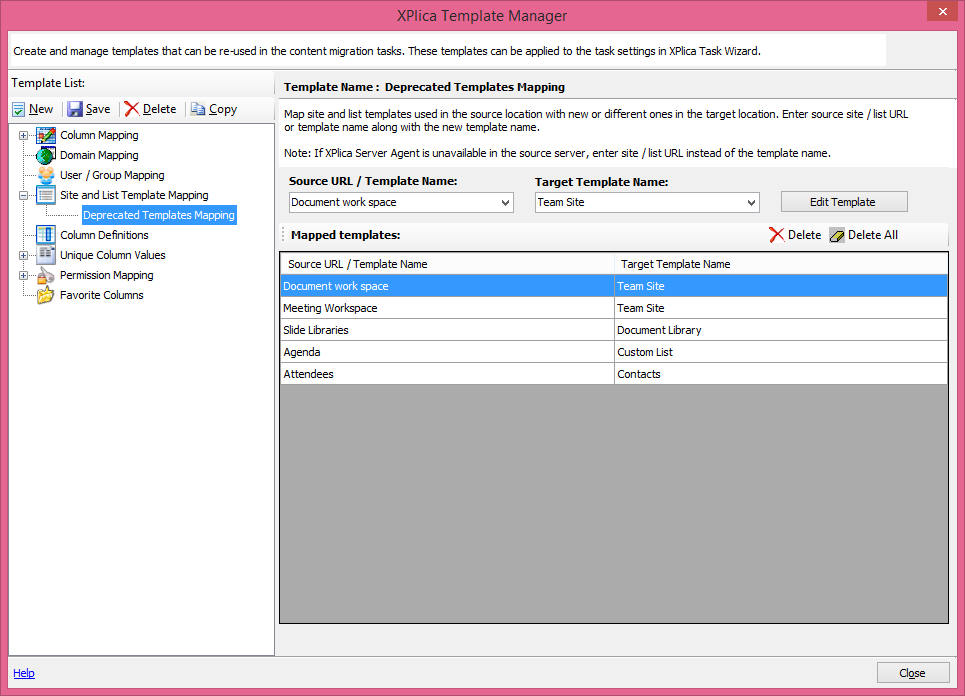The image size is (965, 696).
Task: Select the Favorite Columns folder icon
Action: [x=46, y=295]
